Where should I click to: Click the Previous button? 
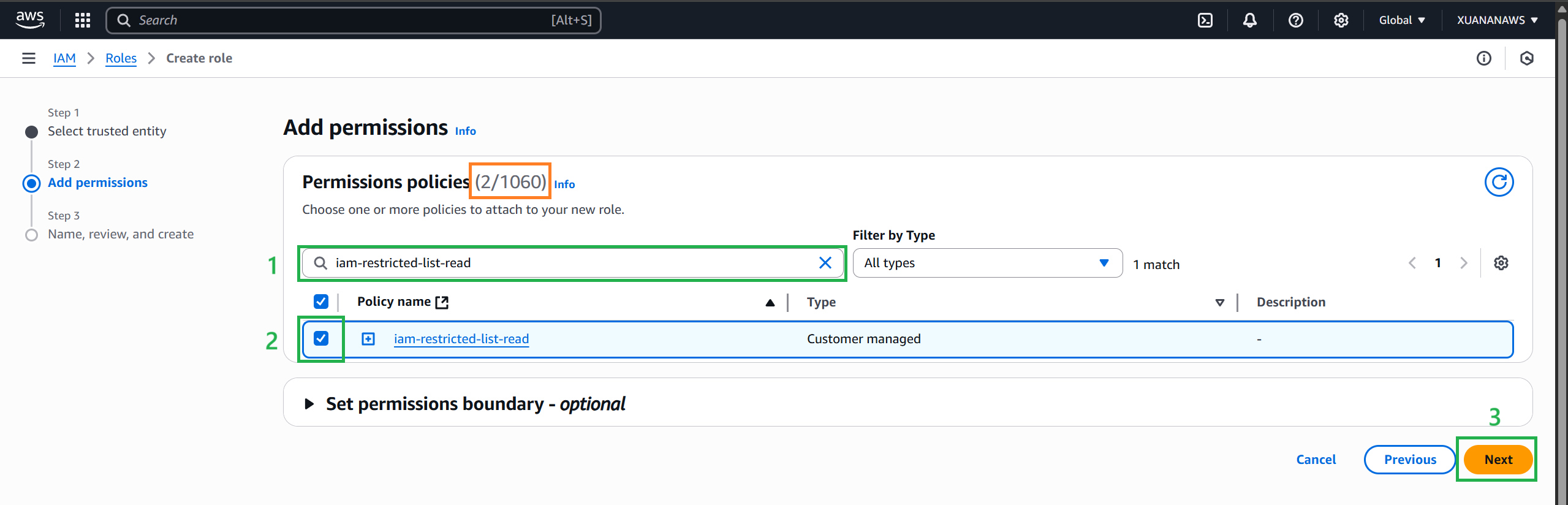pyautogui.click(x=1409, y=460)
